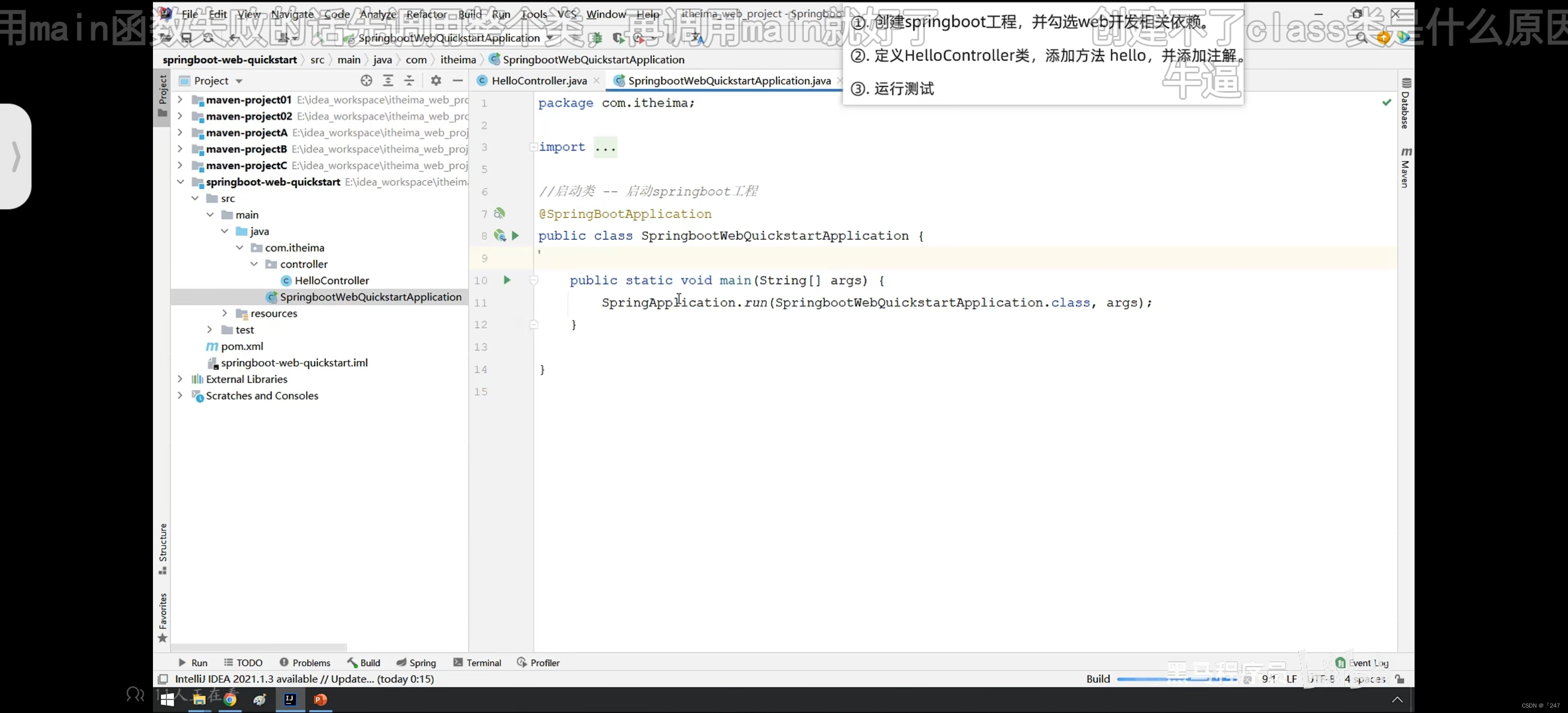Open the VCS menu
This screenshot has width=1568, height=713.
point(567,14)
